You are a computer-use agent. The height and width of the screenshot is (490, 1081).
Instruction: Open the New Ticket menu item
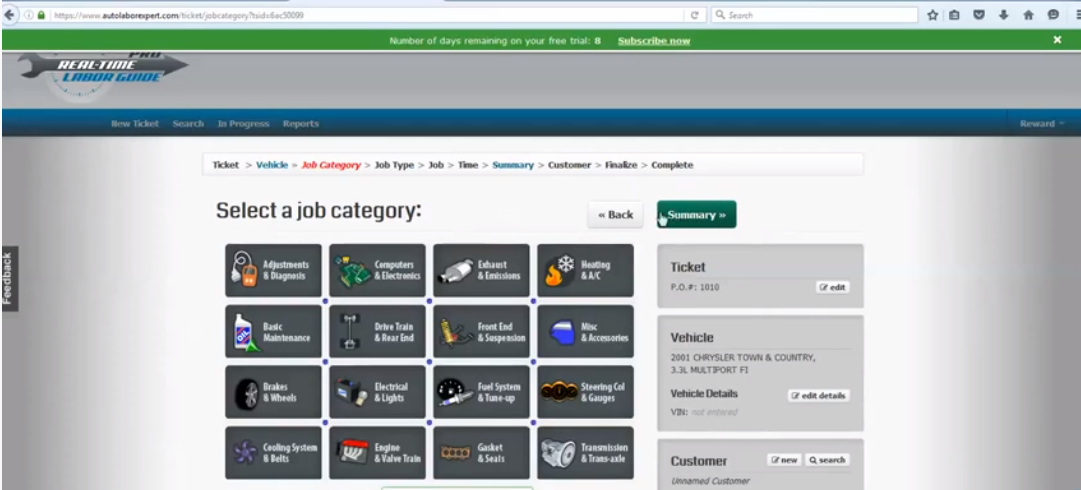[x=134, y=123]
